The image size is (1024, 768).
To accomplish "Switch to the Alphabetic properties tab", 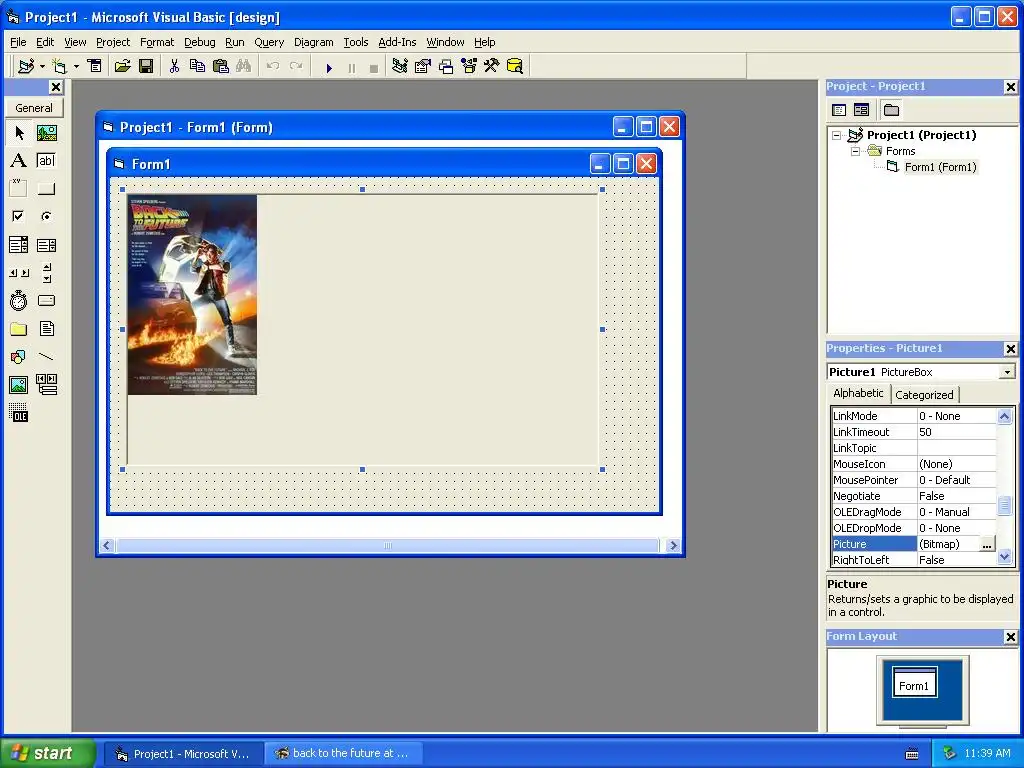I will [858, 393].
